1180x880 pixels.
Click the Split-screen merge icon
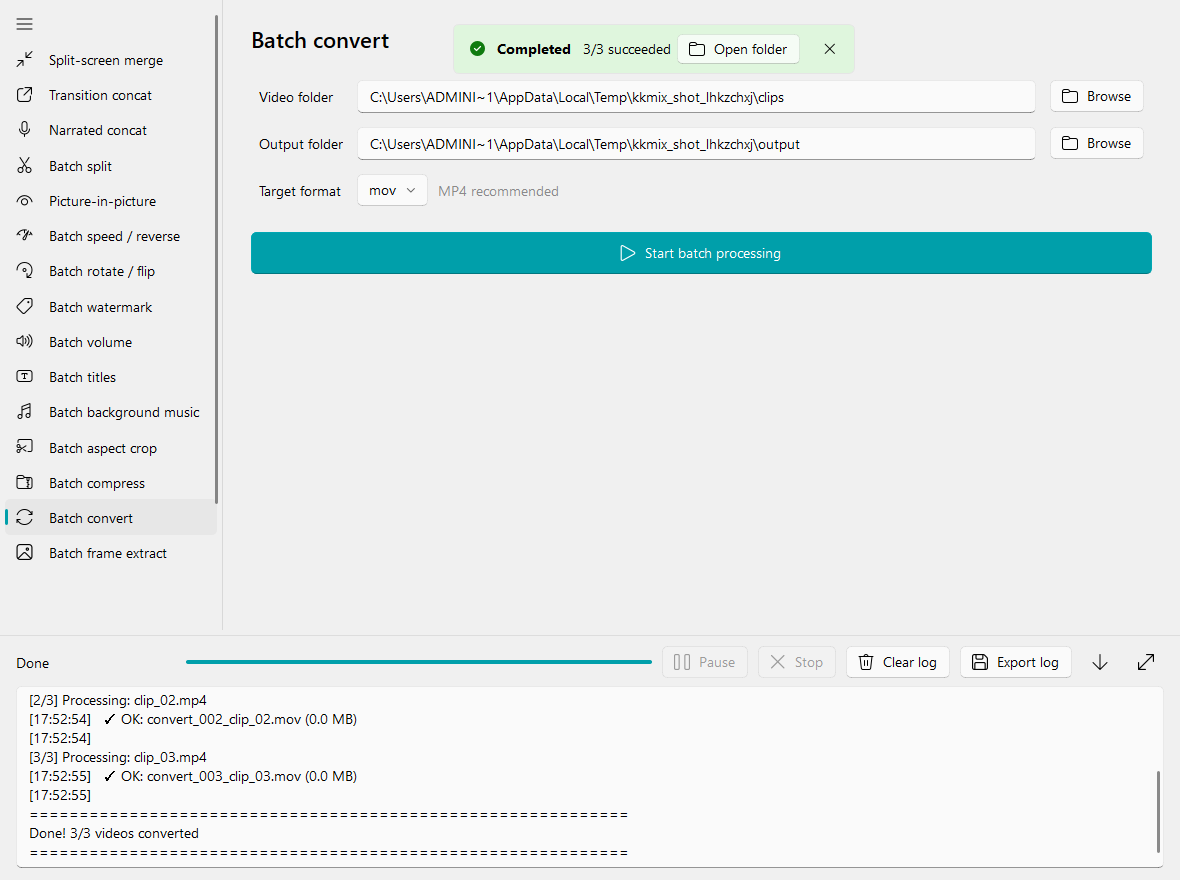[x=25, y=59]
